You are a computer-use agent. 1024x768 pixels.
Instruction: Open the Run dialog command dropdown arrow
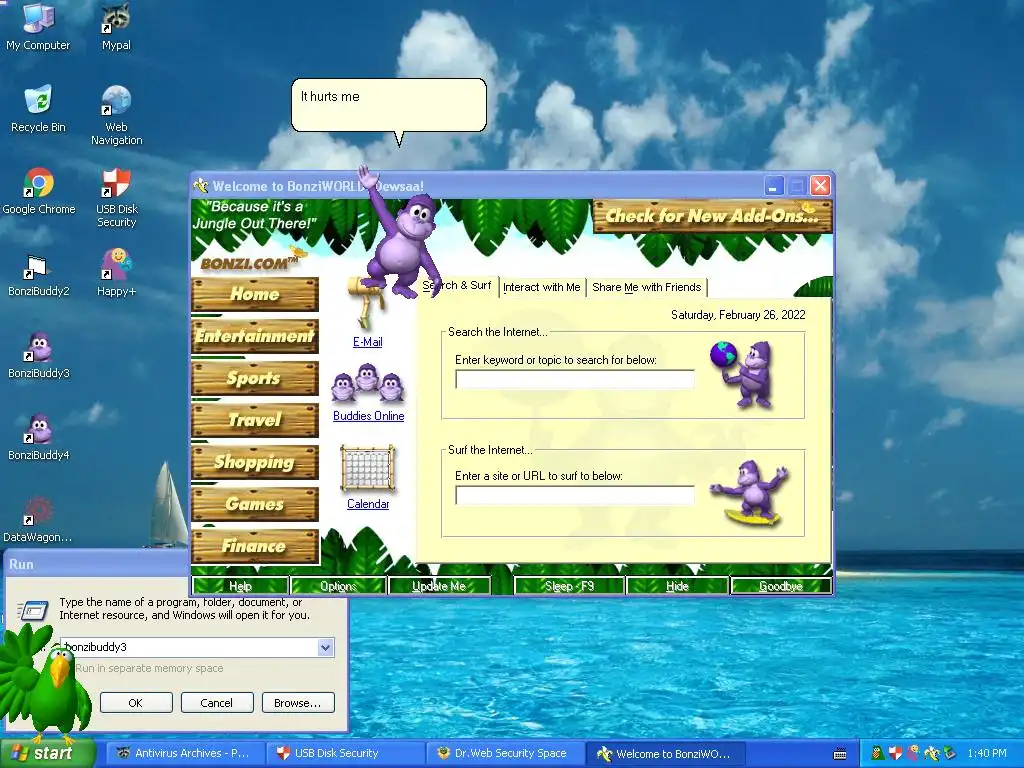pos(325,647)
